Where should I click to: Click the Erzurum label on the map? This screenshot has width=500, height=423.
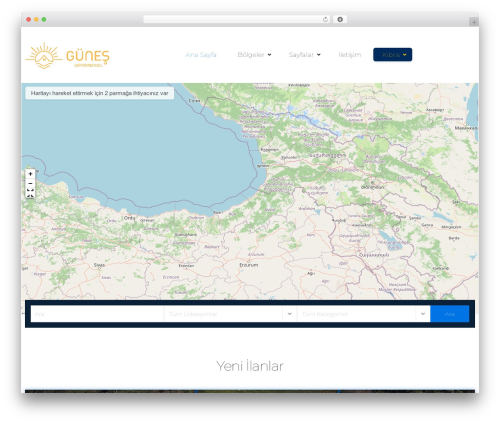[249, 265]
